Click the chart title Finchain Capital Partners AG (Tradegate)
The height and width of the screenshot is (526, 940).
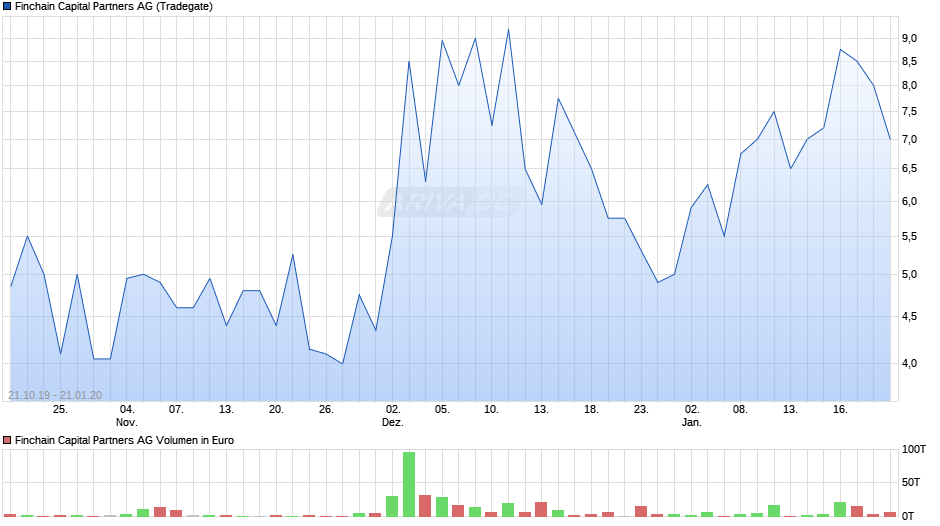[x=113, y=7]
